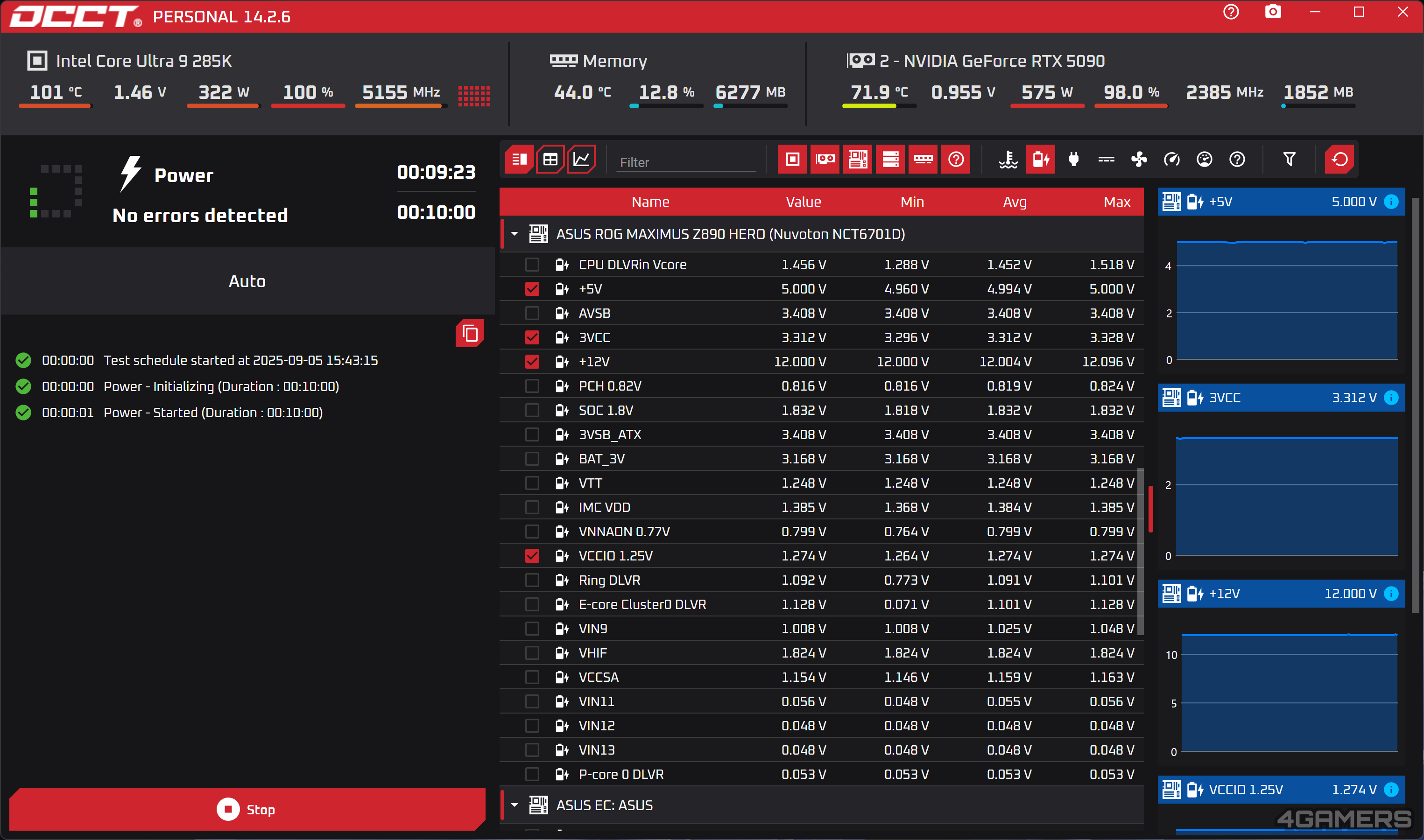Image resolution: width=1424 pixels, height=840 pixels.
Task: Toggle memory sensor filter icon
Action: pyautogui.click(x=923, y=159)
